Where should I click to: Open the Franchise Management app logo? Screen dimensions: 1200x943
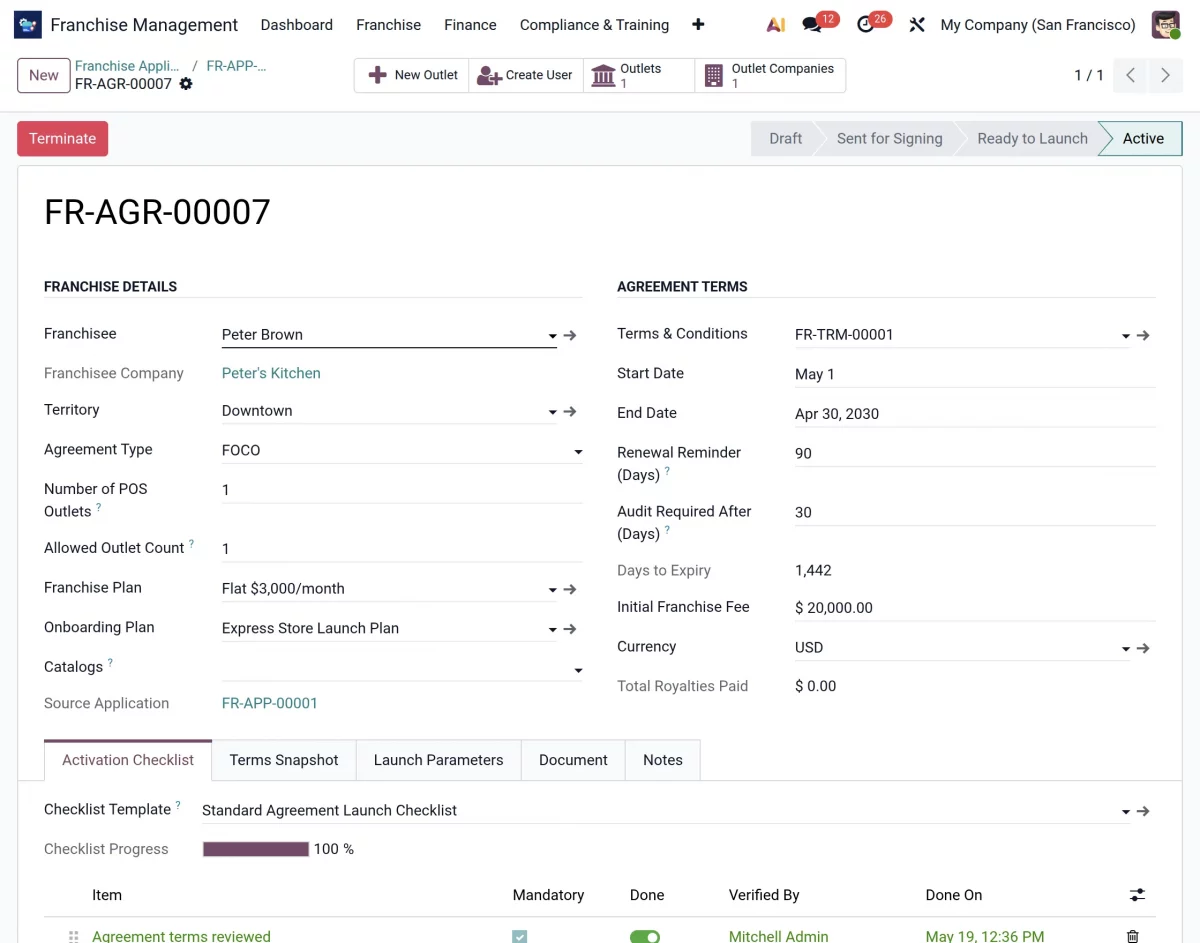28,25
